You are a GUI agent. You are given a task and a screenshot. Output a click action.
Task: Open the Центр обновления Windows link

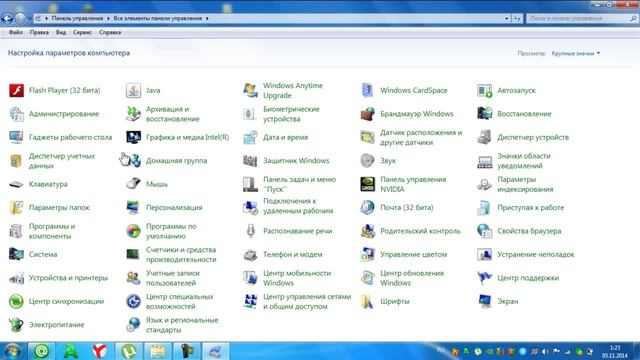tap(412, 278)
